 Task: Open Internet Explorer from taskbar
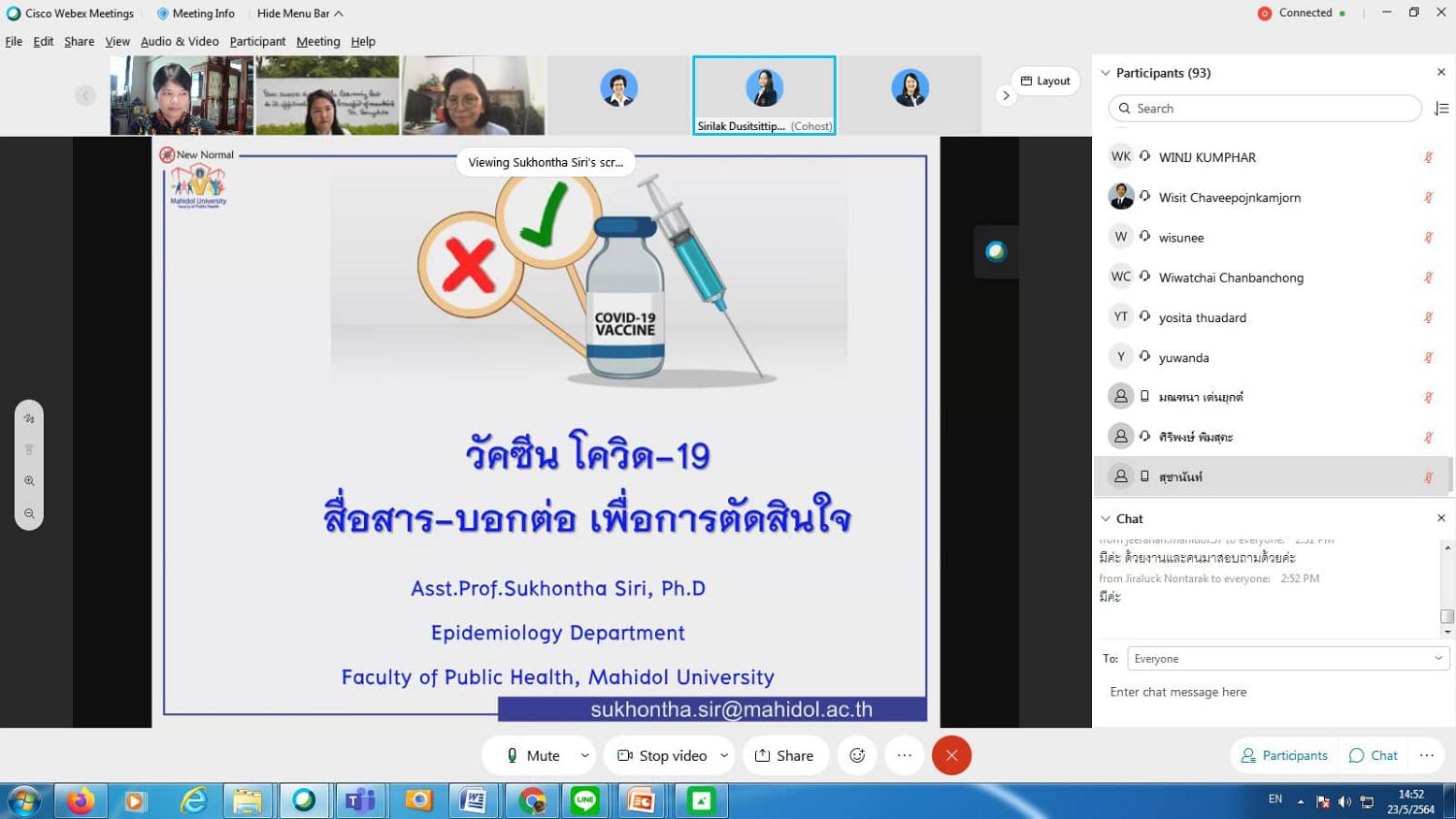click(x=194, y=802)
